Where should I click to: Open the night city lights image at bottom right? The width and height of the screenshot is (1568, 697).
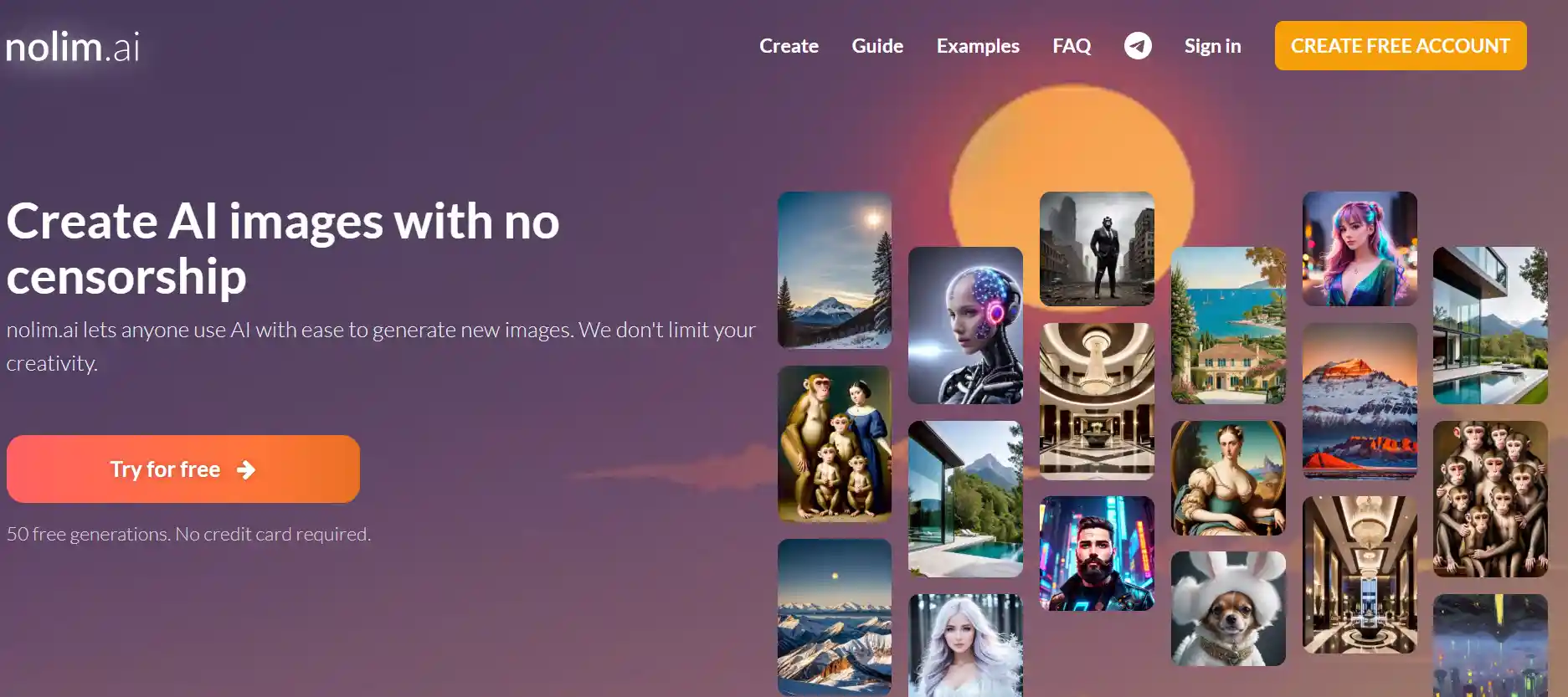(x=1490, y=645)
